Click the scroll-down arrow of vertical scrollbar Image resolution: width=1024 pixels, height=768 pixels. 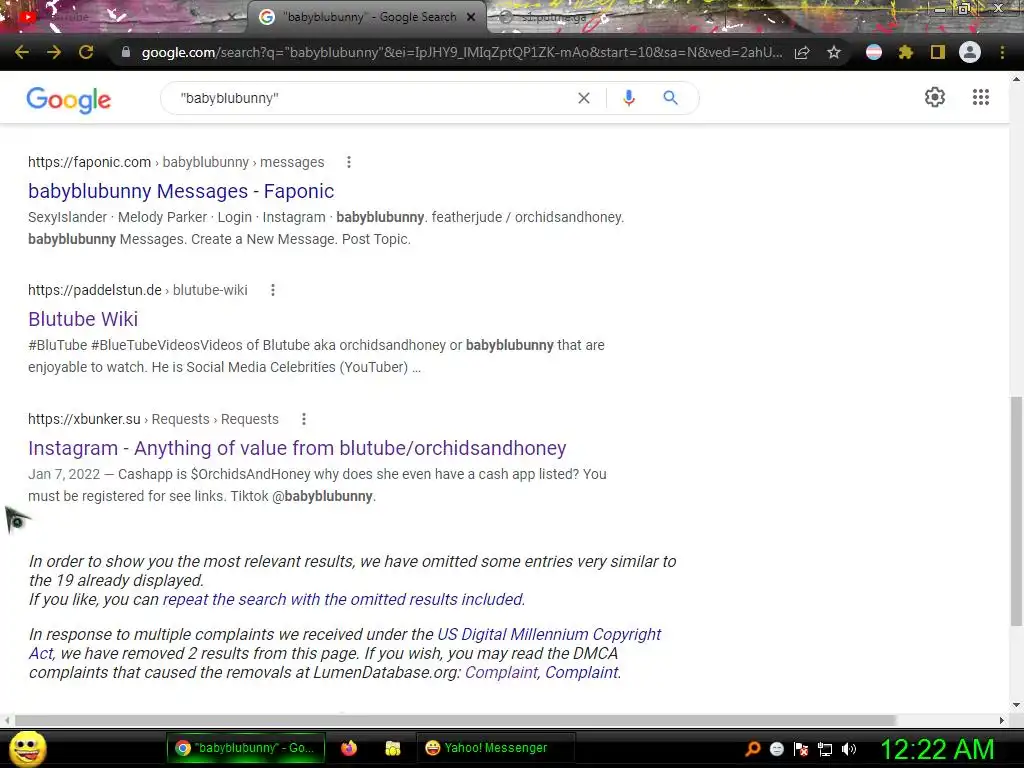pyautogui.click(x=1016, y=705)
